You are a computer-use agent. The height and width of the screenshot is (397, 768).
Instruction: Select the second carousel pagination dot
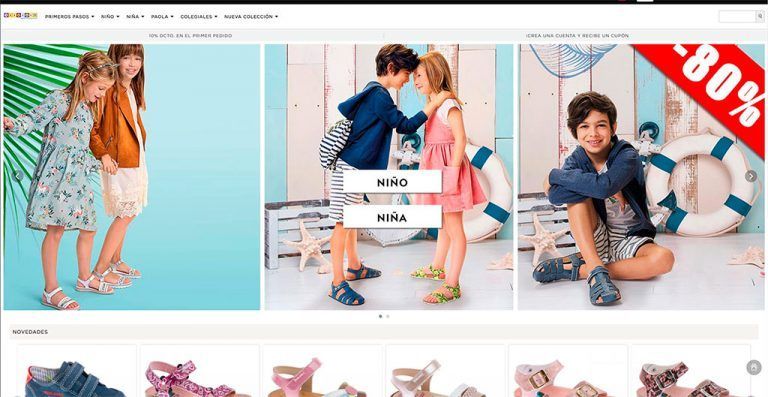387,316
